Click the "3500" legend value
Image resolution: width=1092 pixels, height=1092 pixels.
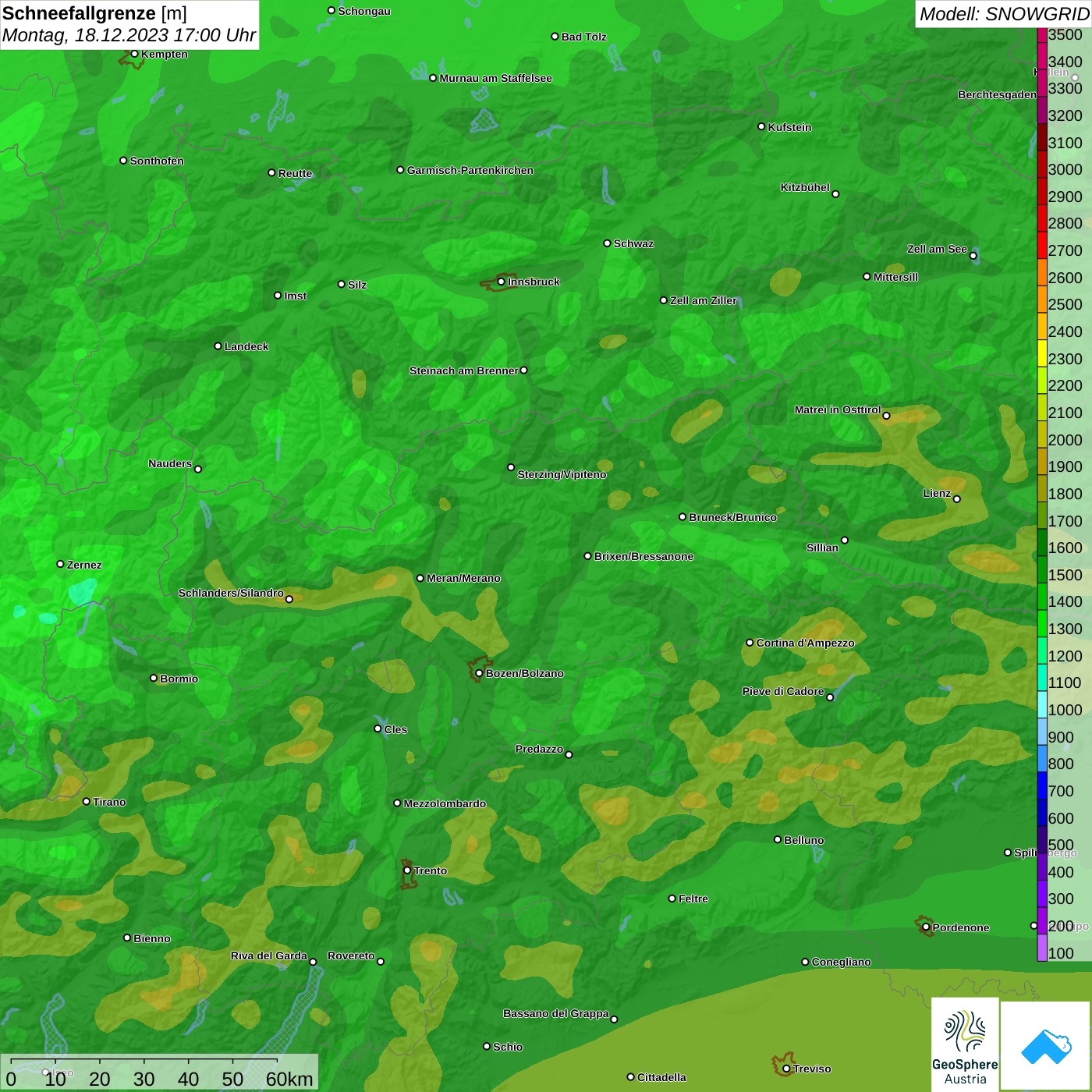pos(1065,34)
